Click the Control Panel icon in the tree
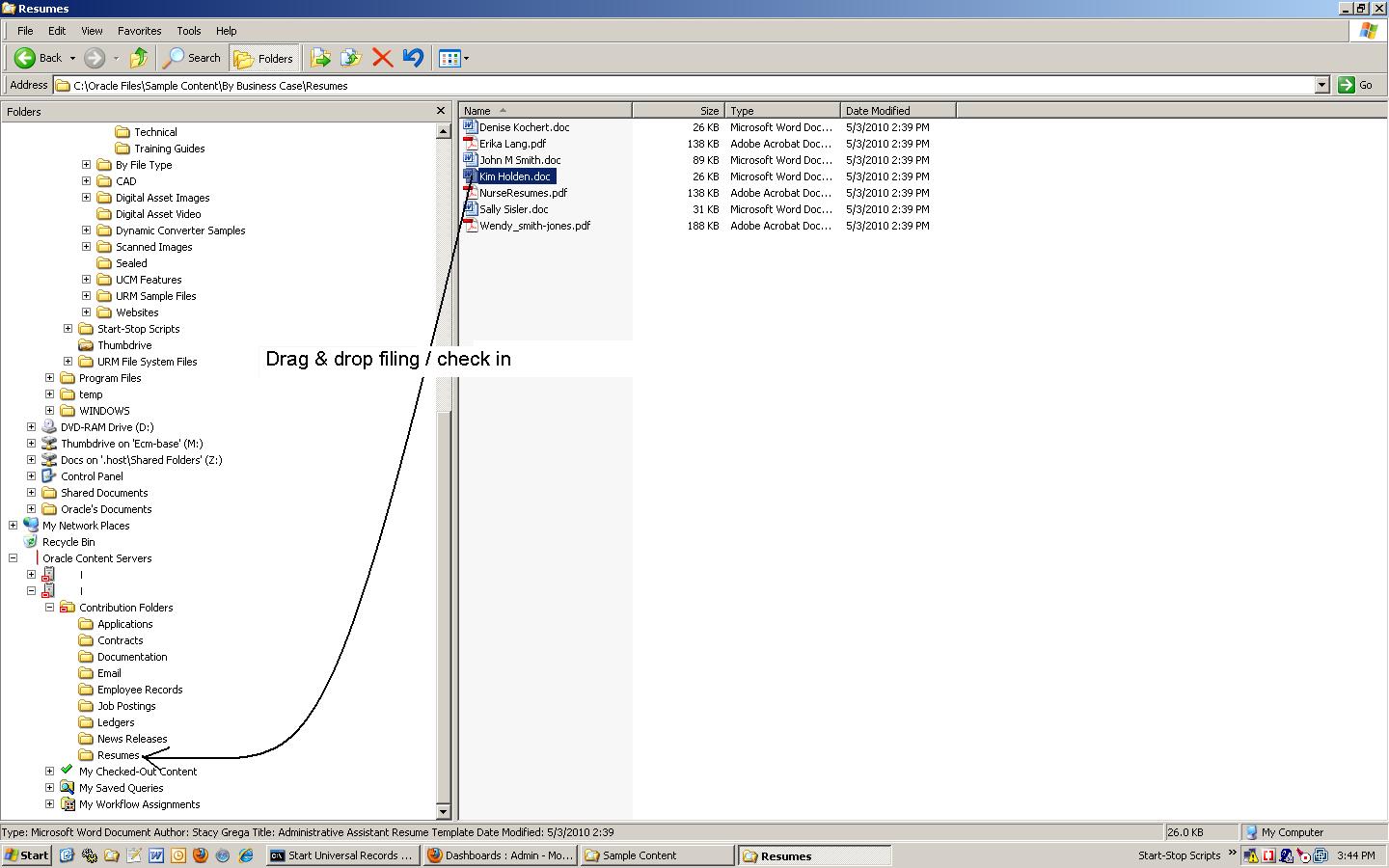Viewport: 1389px width, 868px height. point(49,475)
